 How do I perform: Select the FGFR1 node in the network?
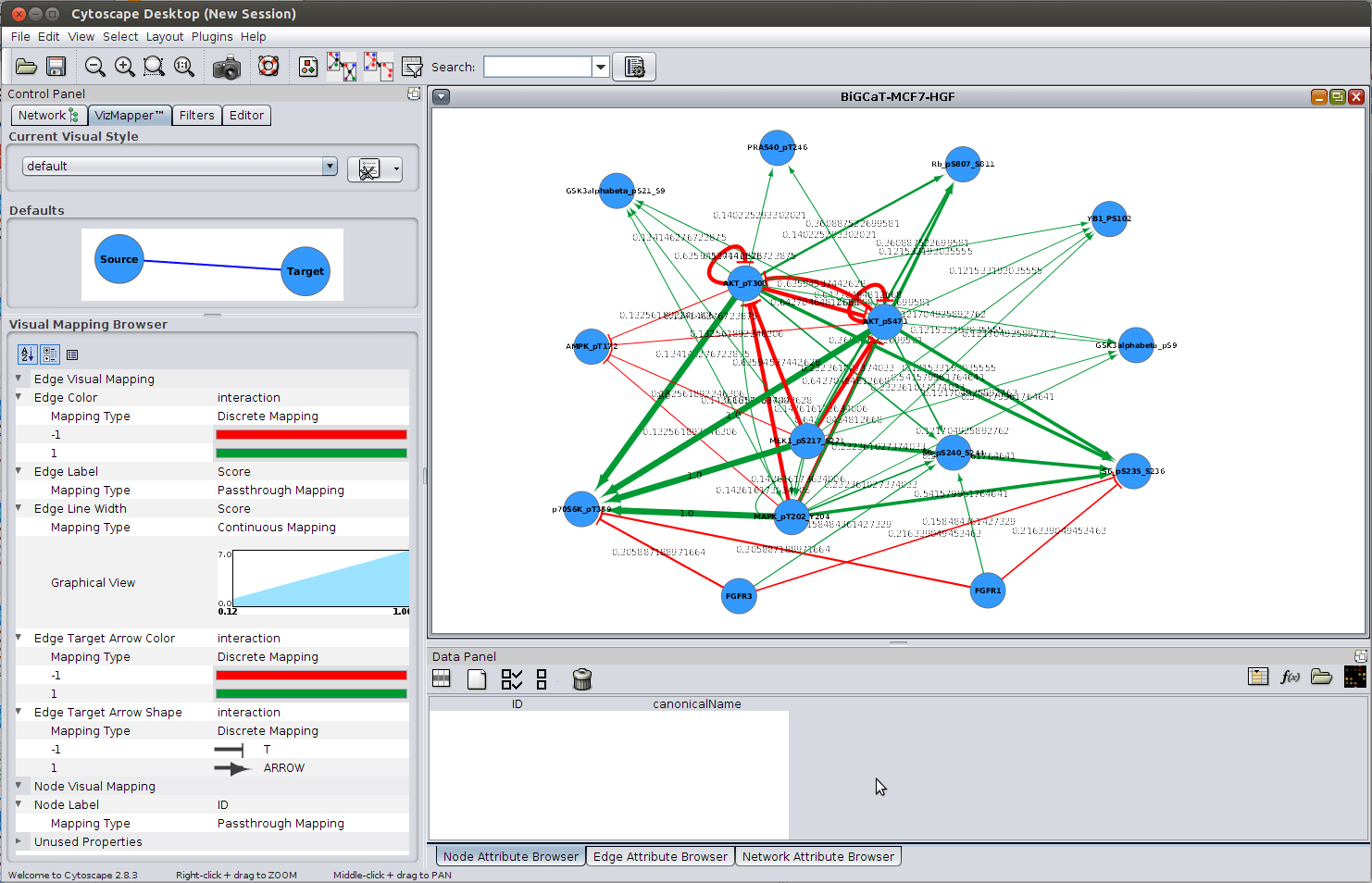(x=987, y=591)
